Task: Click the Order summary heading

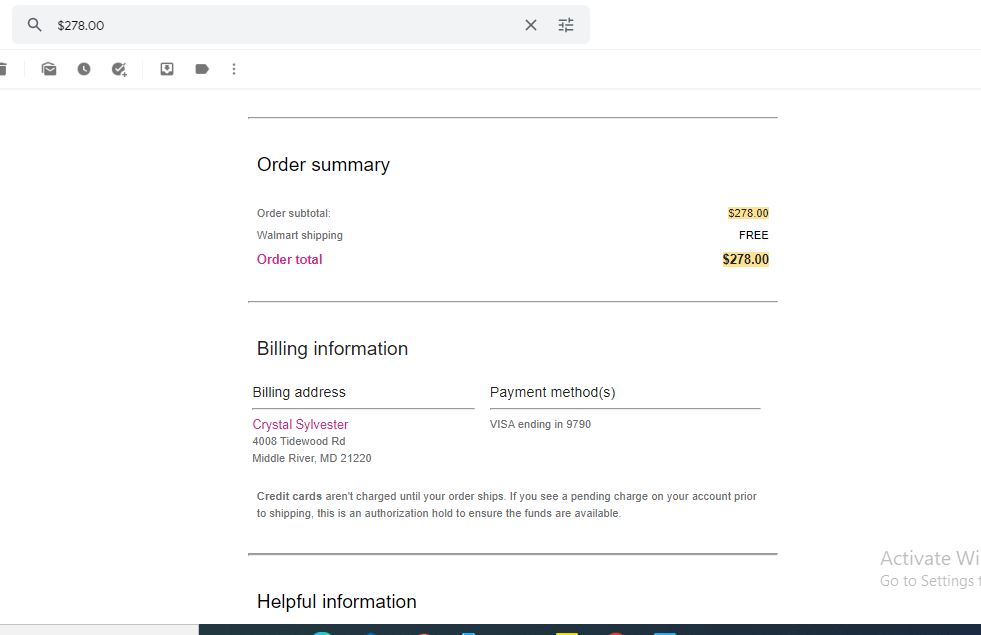Action: 323,165
